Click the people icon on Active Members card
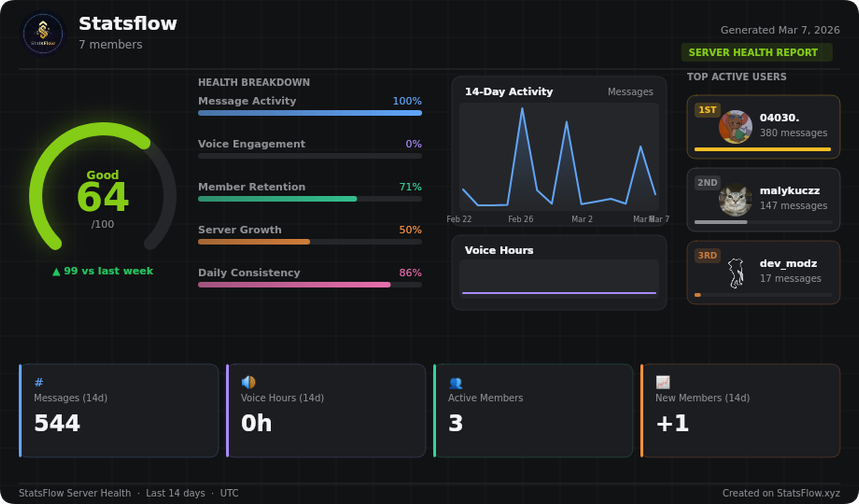Screen dimensions: 859x504 455,382
